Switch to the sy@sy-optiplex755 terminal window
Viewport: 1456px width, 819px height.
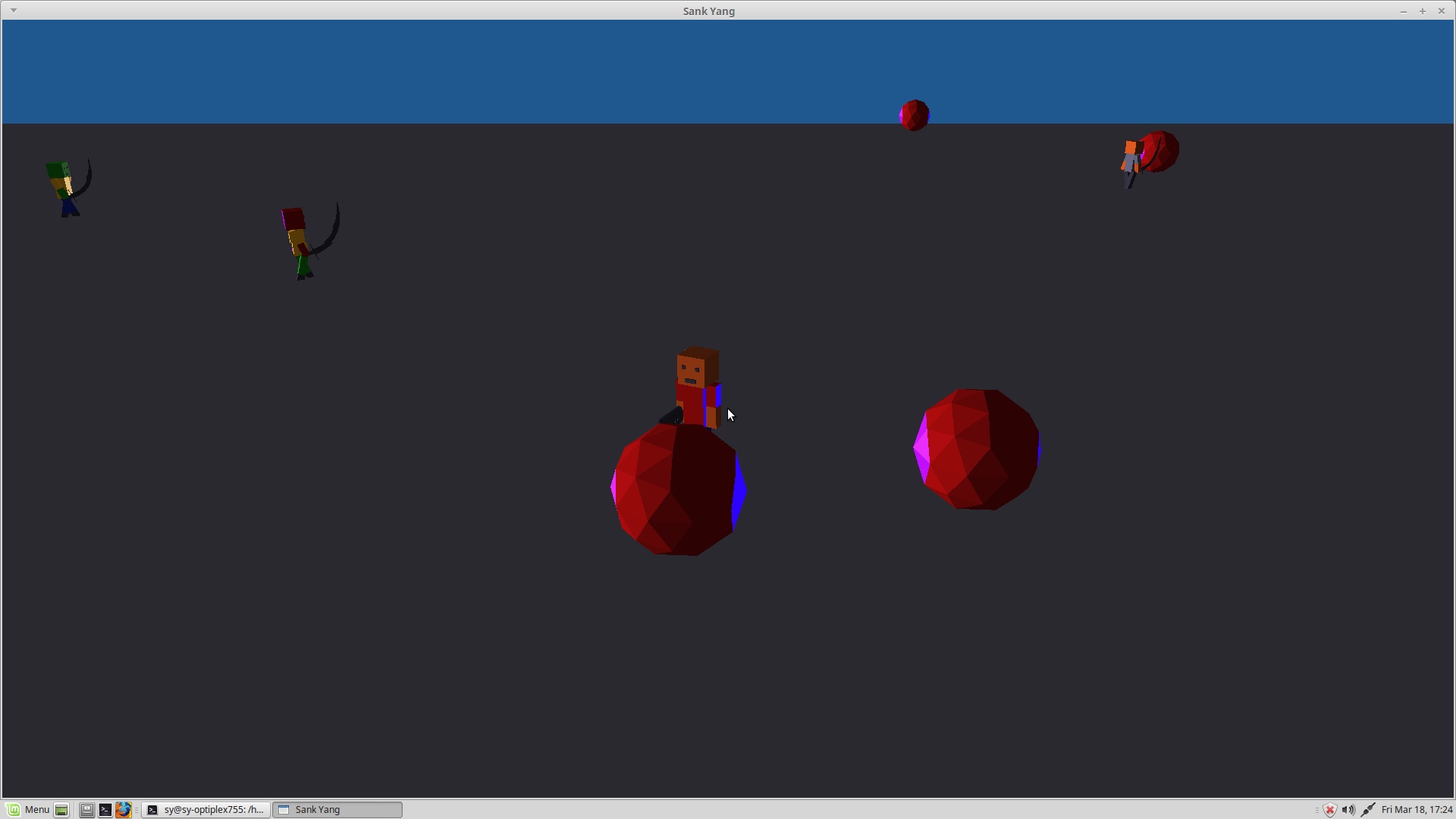[206, 810]
